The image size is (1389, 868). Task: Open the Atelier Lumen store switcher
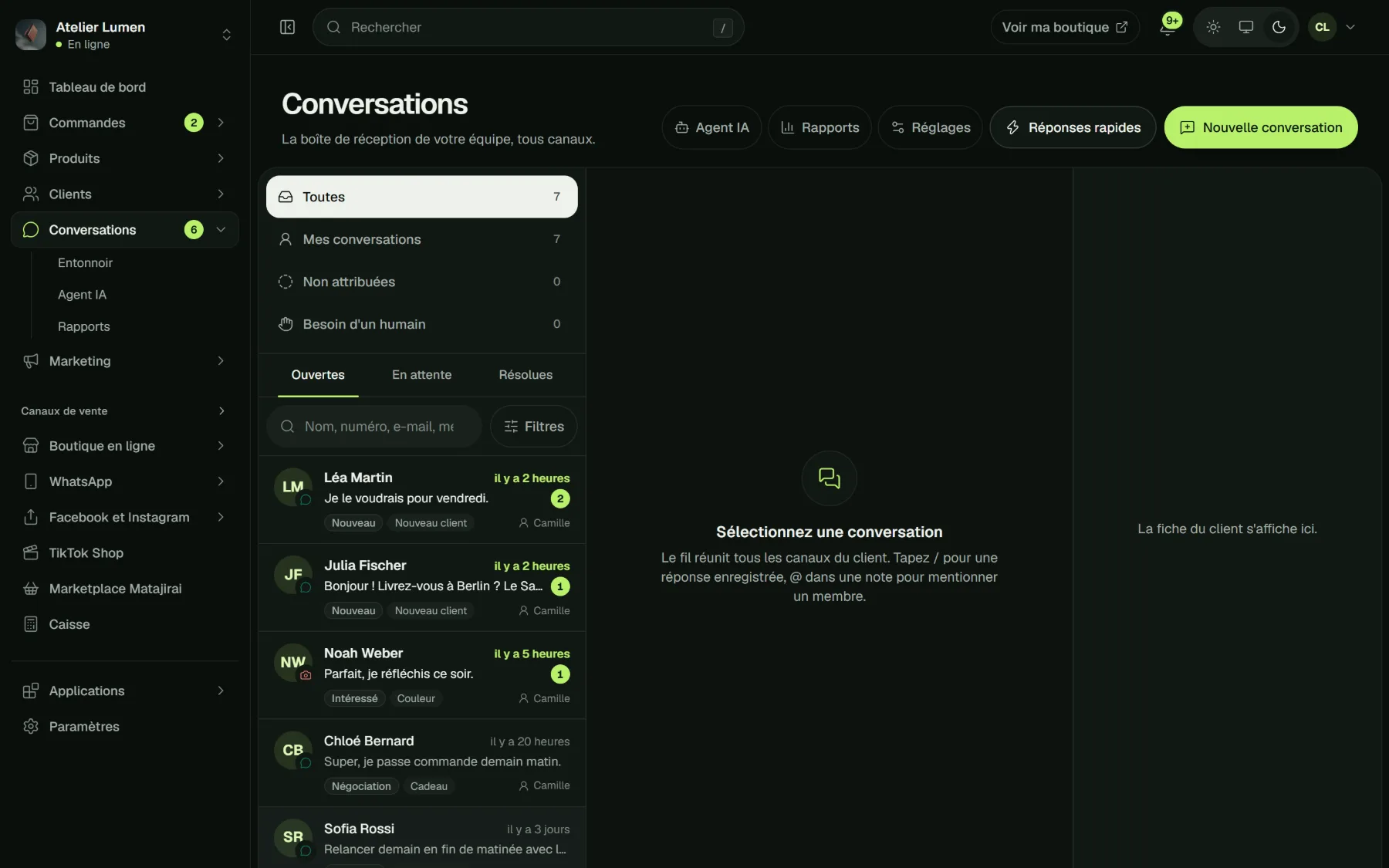point(125,35)
